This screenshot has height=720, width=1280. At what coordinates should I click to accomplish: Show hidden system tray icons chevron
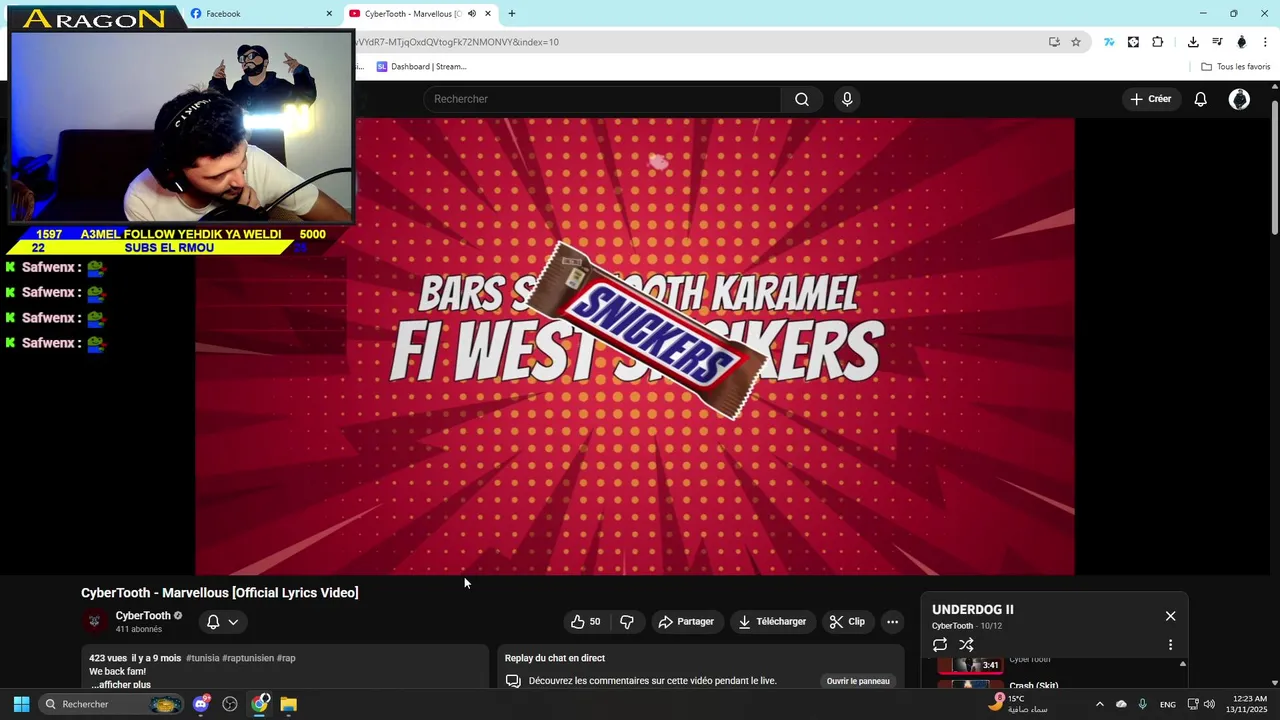[1099, 704]
